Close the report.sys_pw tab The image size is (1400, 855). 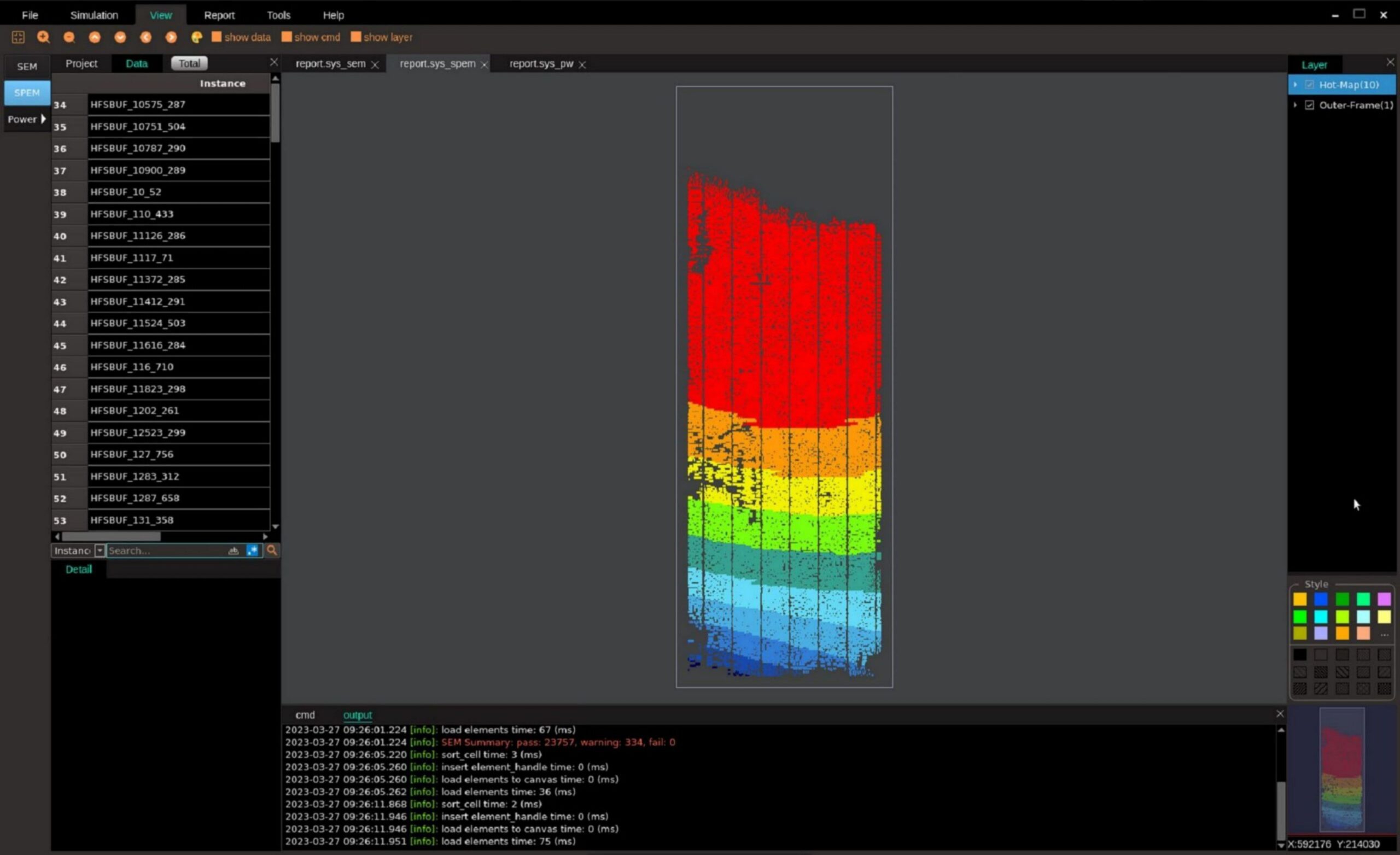(x=582, y=65)
